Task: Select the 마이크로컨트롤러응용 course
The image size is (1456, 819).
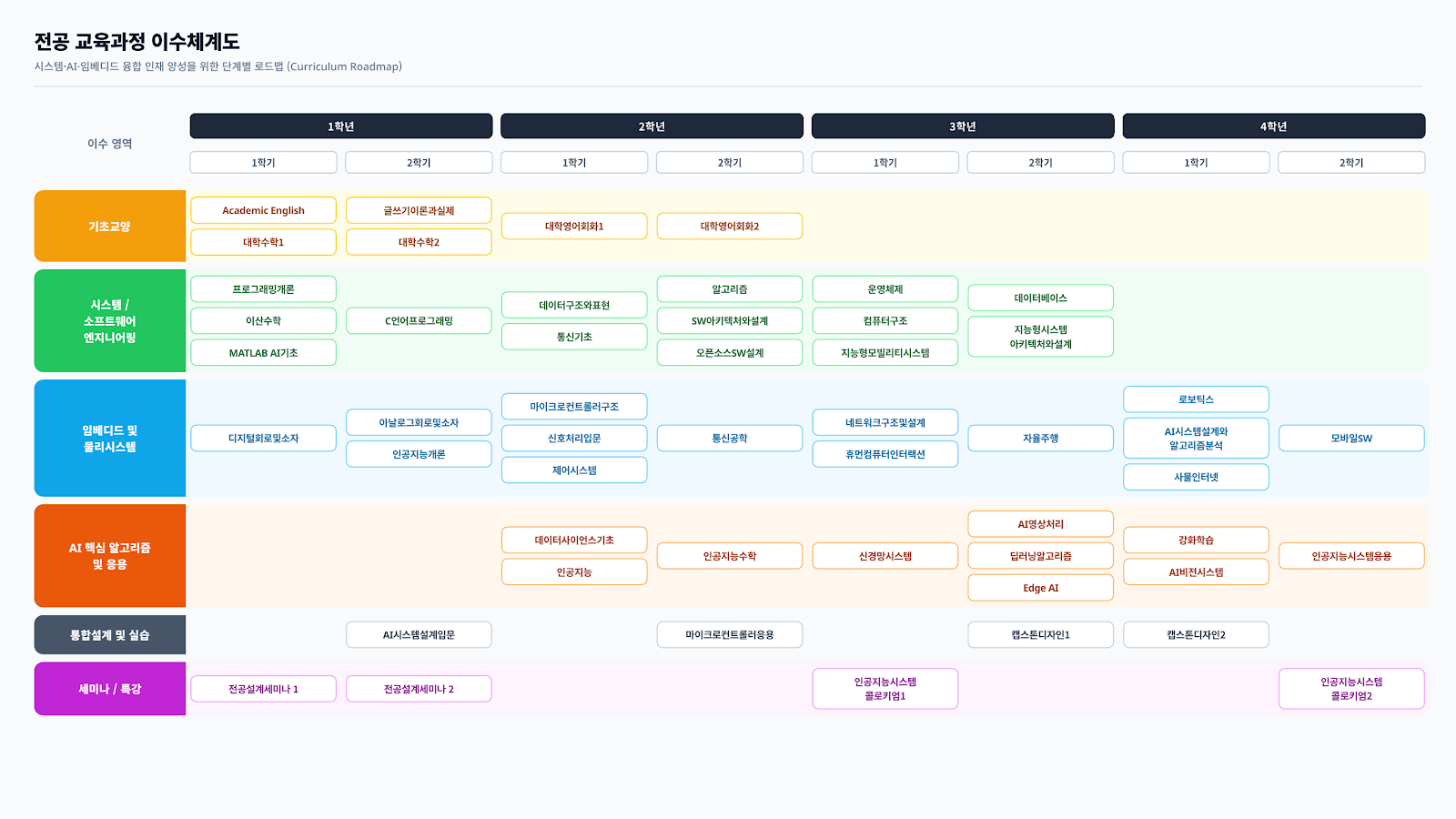Action: point(730,634)
